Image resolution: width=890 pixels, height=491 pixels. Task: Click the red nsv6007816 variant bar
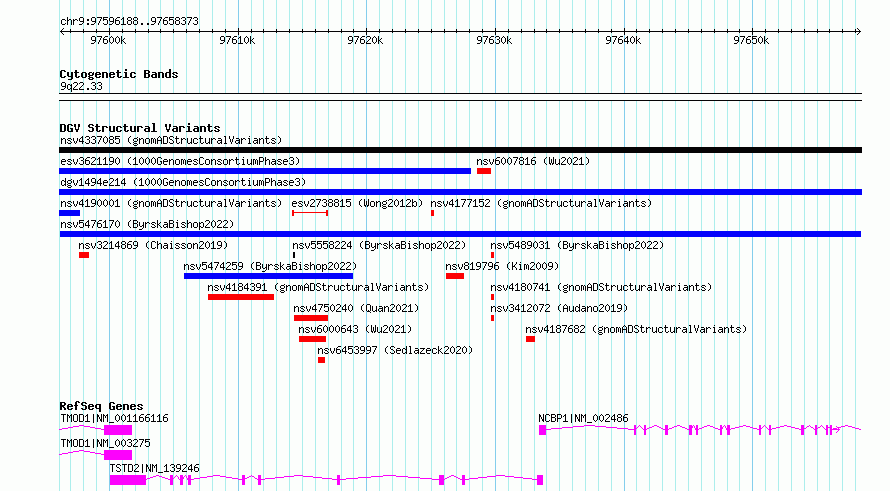coord(484,171)
